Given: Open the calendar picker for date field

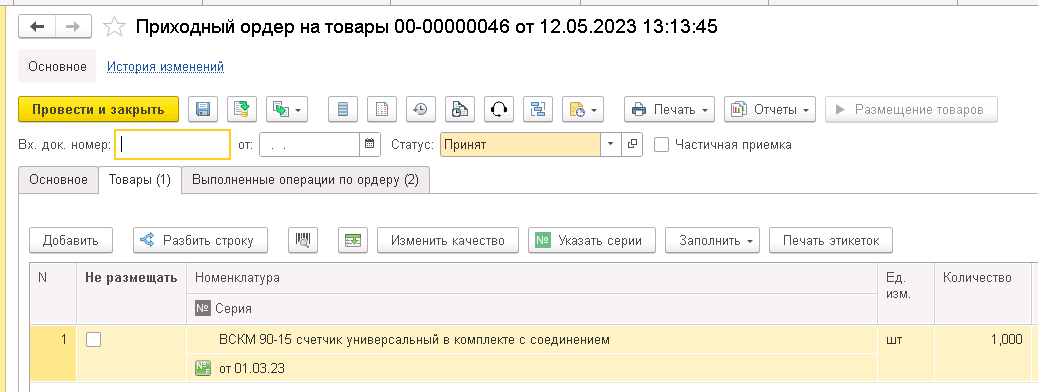Looking at the screenshot, I should pos(370,144).
